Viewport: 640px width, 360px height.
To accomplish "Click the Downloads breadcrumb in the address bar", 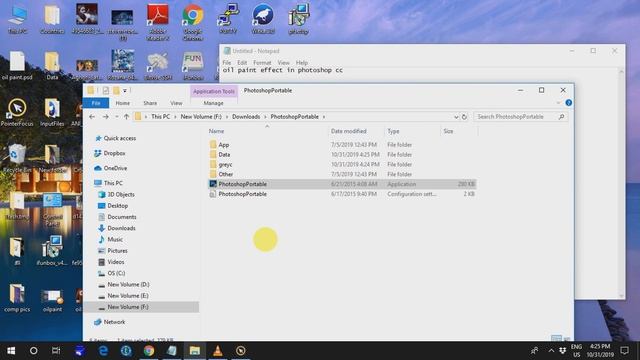I will pyautogui.click(x=246, y=117).
